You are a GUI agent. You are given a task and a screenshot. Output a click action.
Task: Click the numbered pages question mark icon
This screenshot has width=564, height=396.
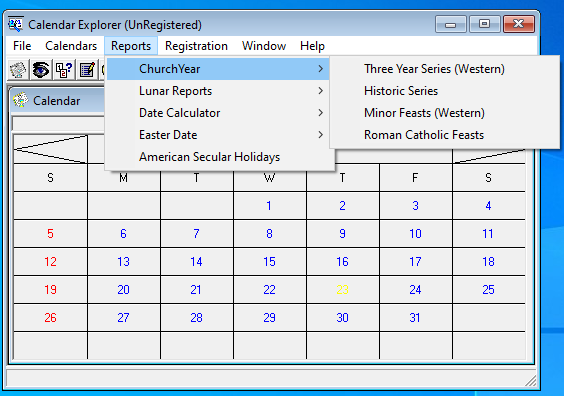[x=64, y=69]
